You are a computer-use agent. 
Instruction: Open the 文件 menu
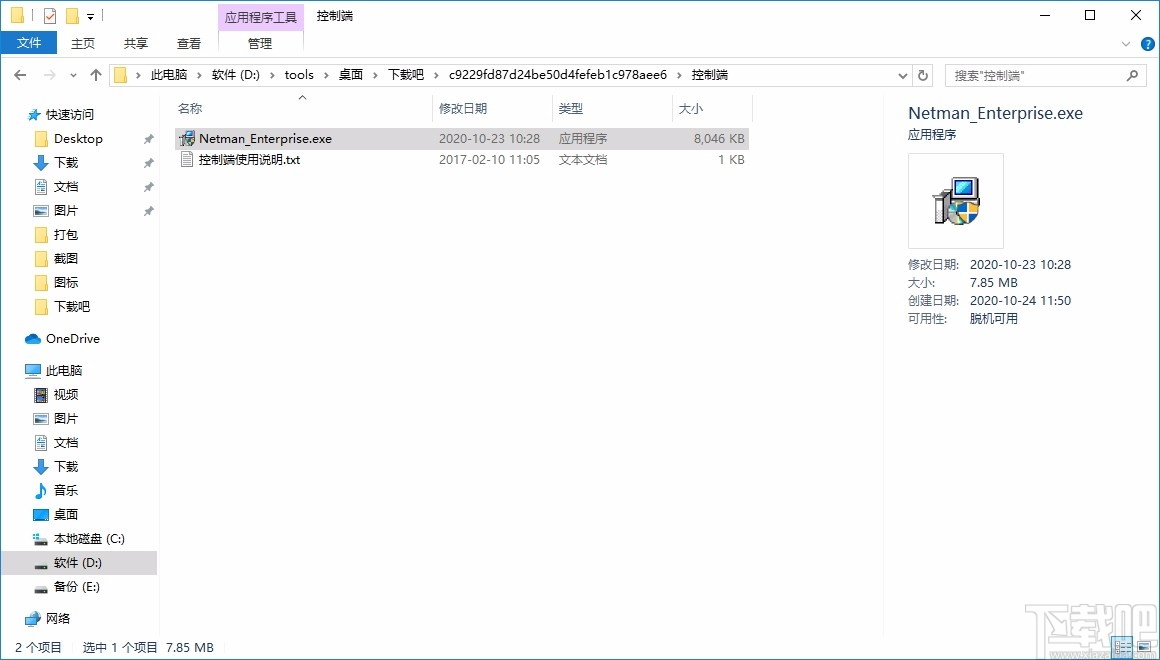(29, 42)
